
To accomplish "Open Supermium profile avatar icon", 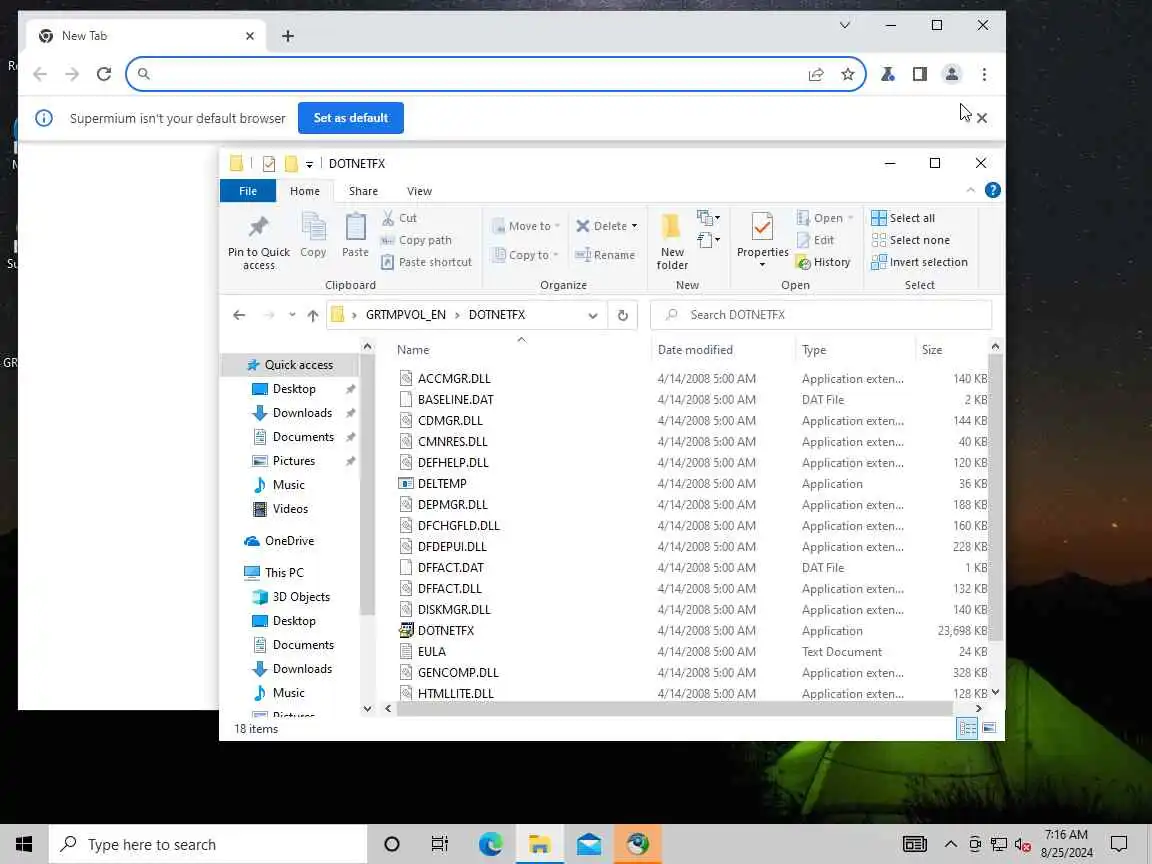I will tap(951, 74).
